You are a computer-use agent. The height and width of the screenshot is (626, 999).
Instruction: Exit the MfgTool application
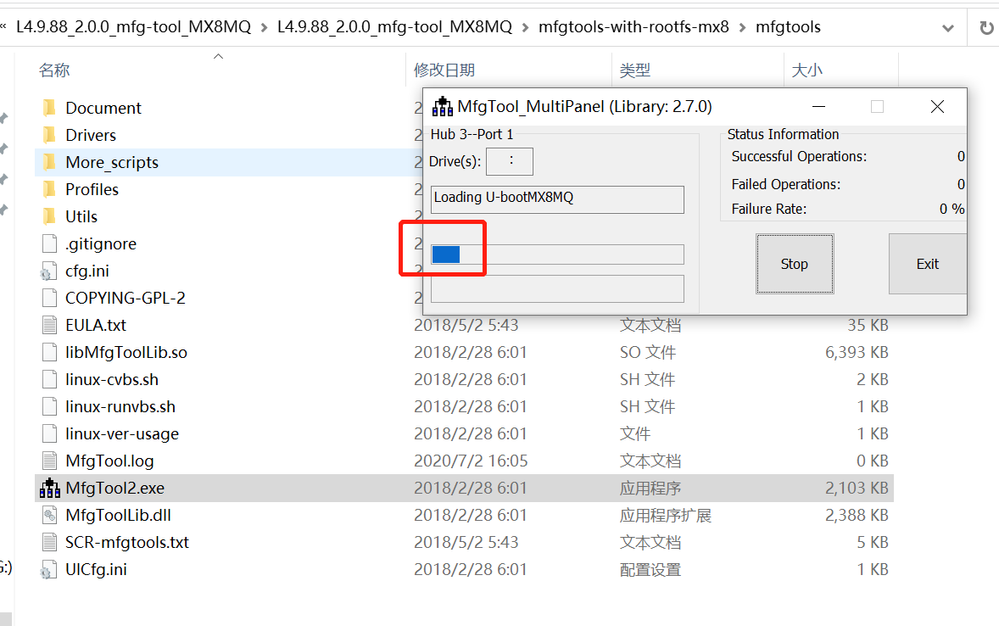pyautogui.click(x=927, y=264)
